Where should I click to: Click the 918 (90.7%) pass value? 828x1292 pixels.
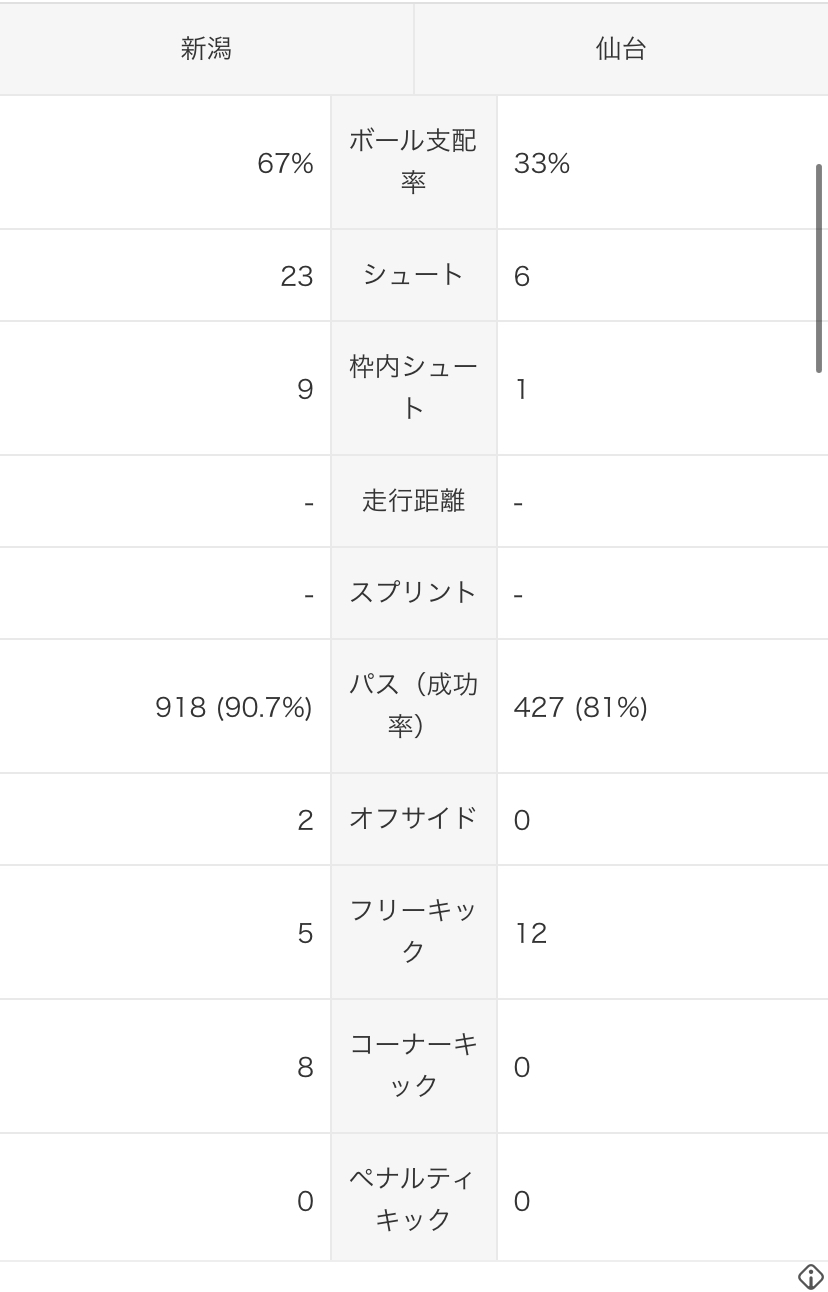[x=234, y=708]
